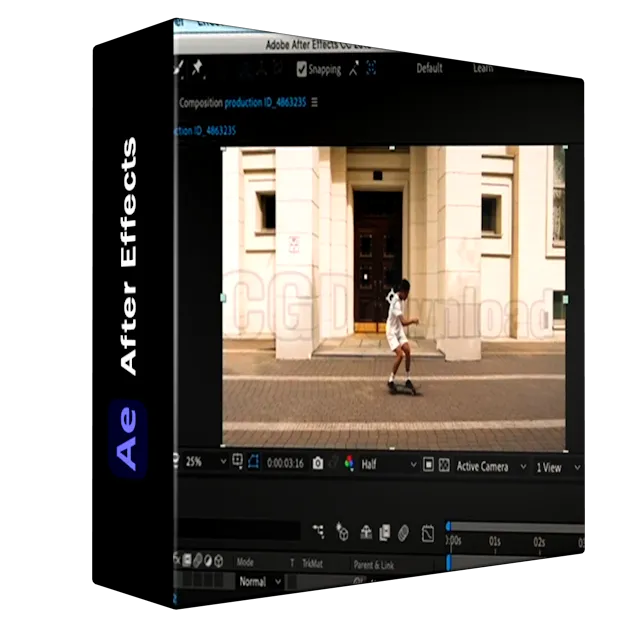Click the Parent & Link column header
Viewport: 630px width, 630px height.
374,565
